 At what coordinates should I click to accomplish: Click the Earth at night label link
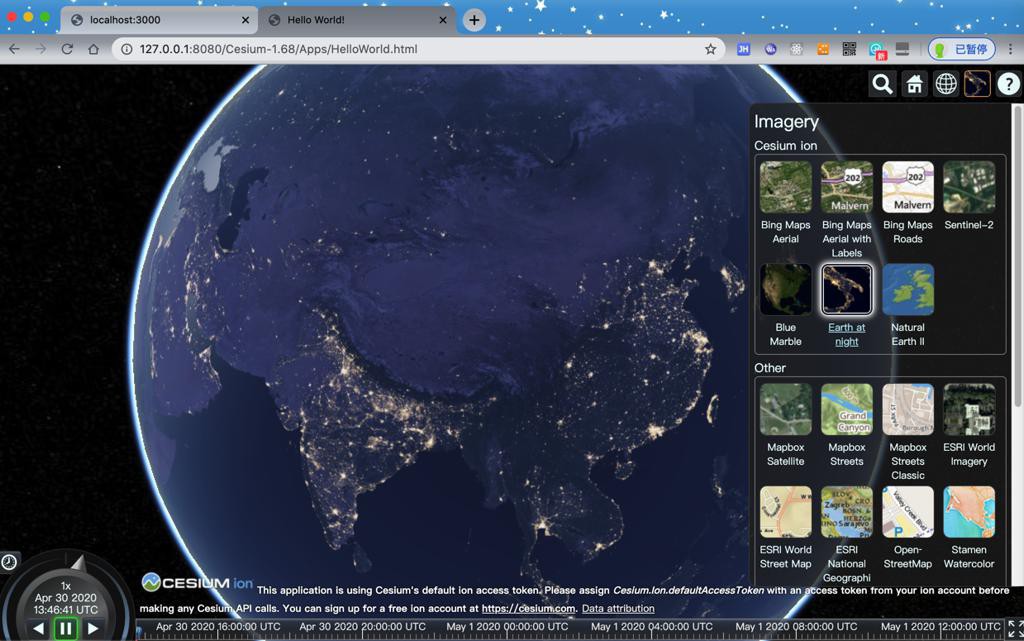846,334
